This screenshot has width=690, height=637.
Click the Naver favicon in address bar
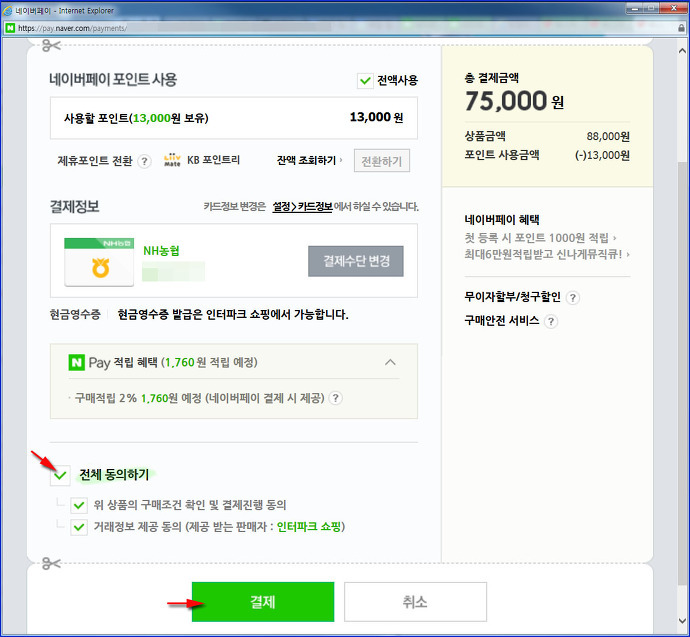click(10, 28)
